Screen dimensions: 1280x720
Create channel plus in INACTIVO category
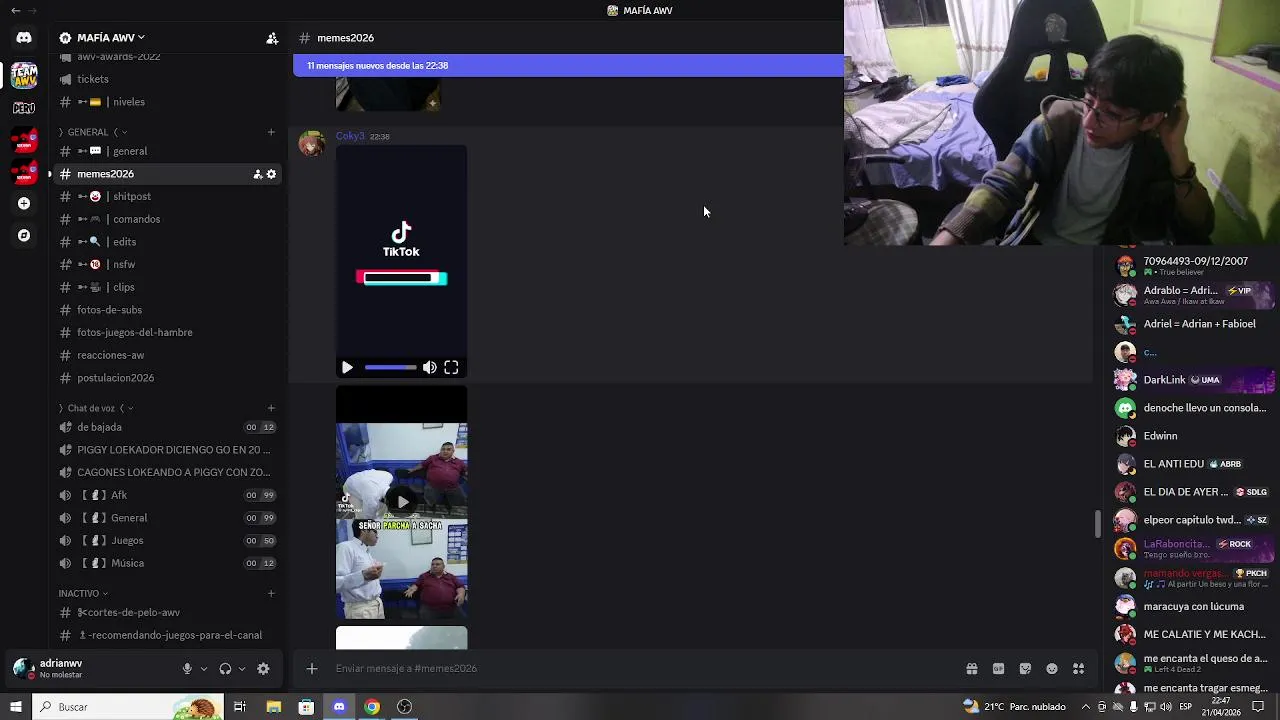271,593
